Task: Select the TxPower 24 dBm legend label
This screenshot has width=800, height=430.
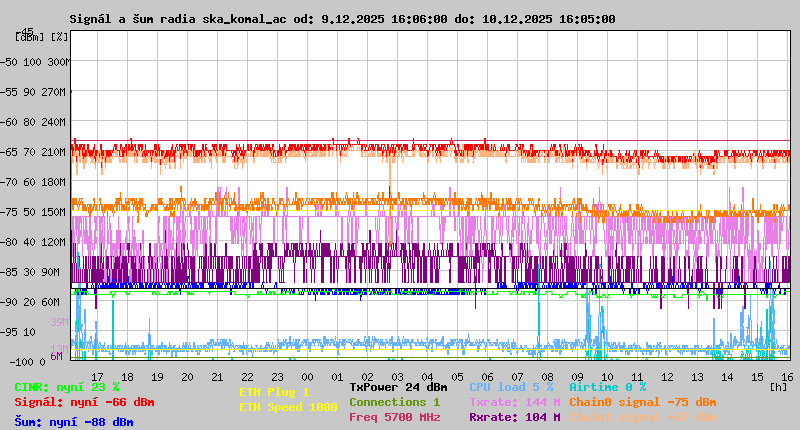Action: pyautogui.click(x=398, y=387)
